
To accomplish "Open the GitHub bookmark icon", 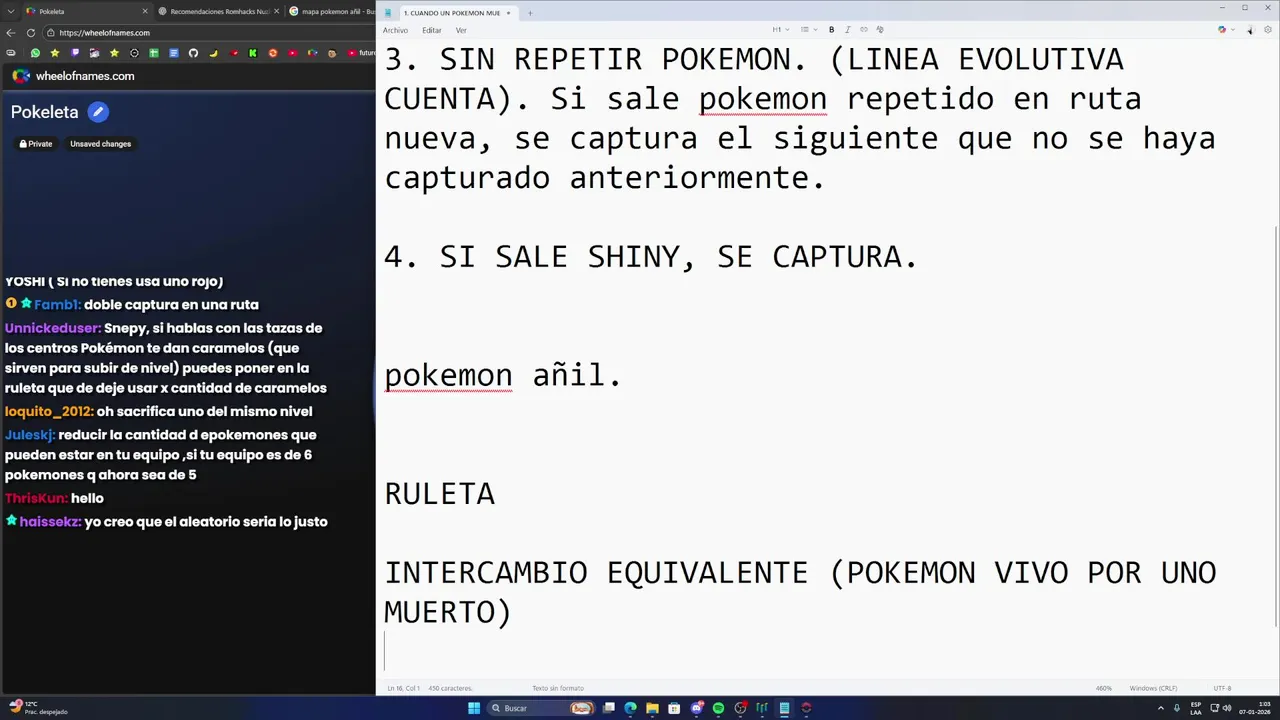I will (x=193, y=53).
